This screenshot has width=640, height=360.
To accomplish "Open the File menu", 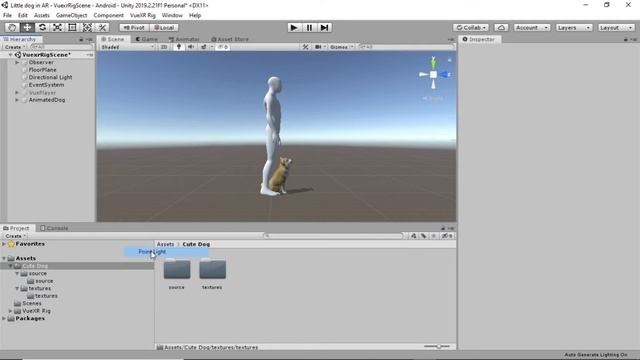I will (x=7, y=15).
